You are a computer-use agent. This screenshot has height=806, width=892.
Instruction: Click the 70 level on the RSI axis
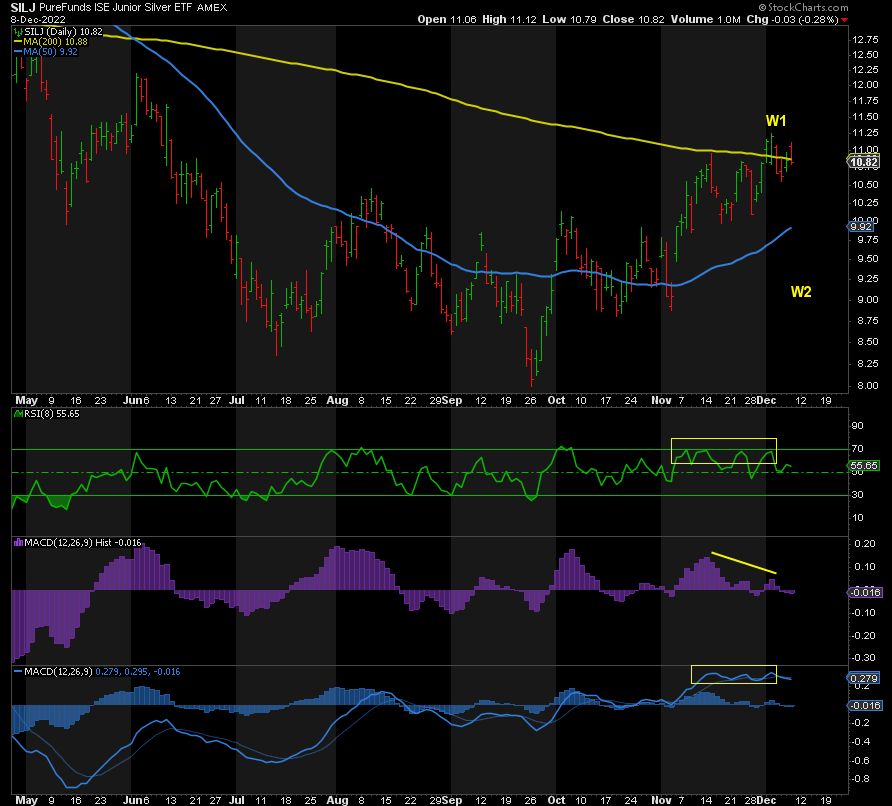click(857, 449)
